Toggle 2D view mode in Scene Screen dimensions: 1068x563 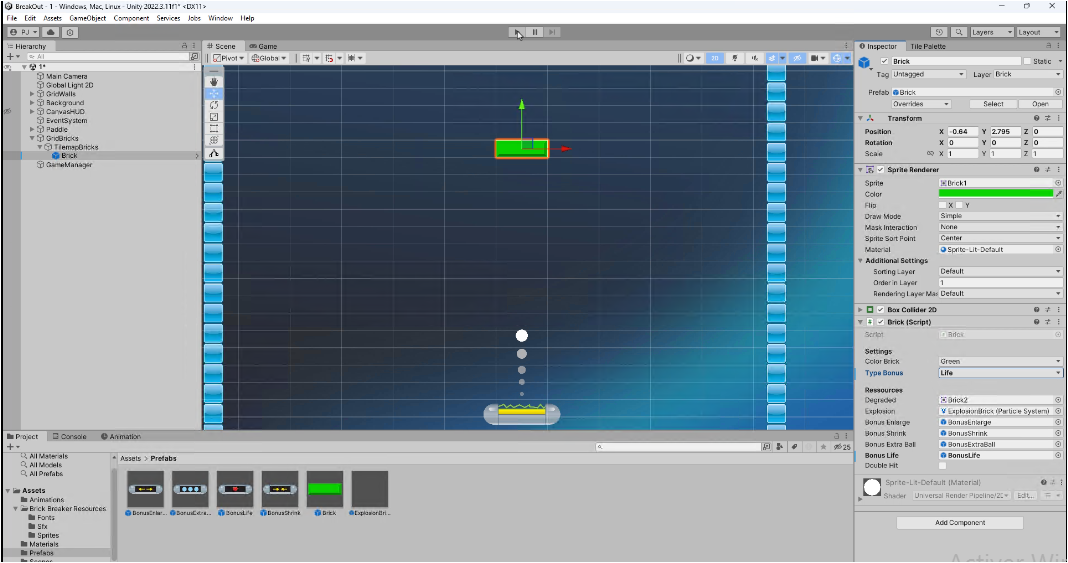(715, 59)
